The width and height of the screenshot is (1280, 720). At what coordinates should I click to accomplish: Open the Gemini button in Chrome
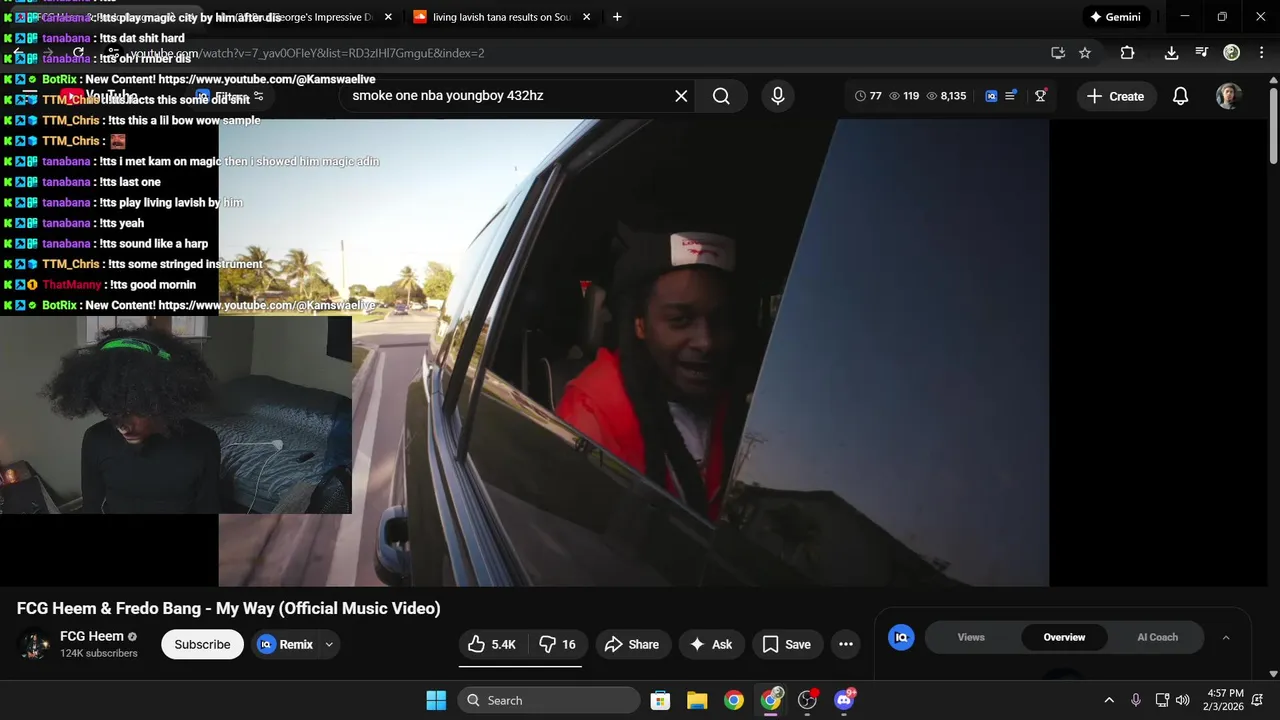(x=1115, y=17)
